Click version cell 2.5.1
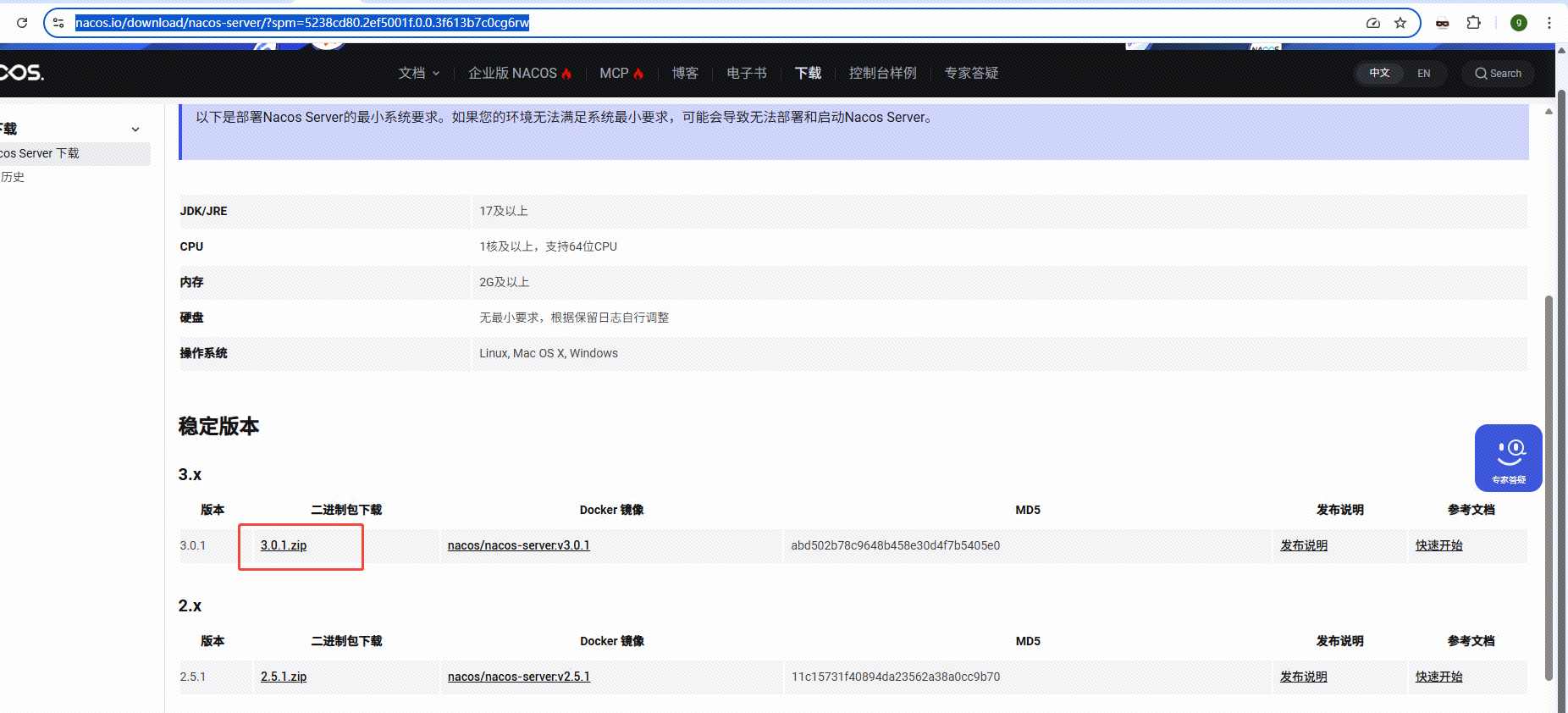The image size is (1568, 713). (192, 677)
